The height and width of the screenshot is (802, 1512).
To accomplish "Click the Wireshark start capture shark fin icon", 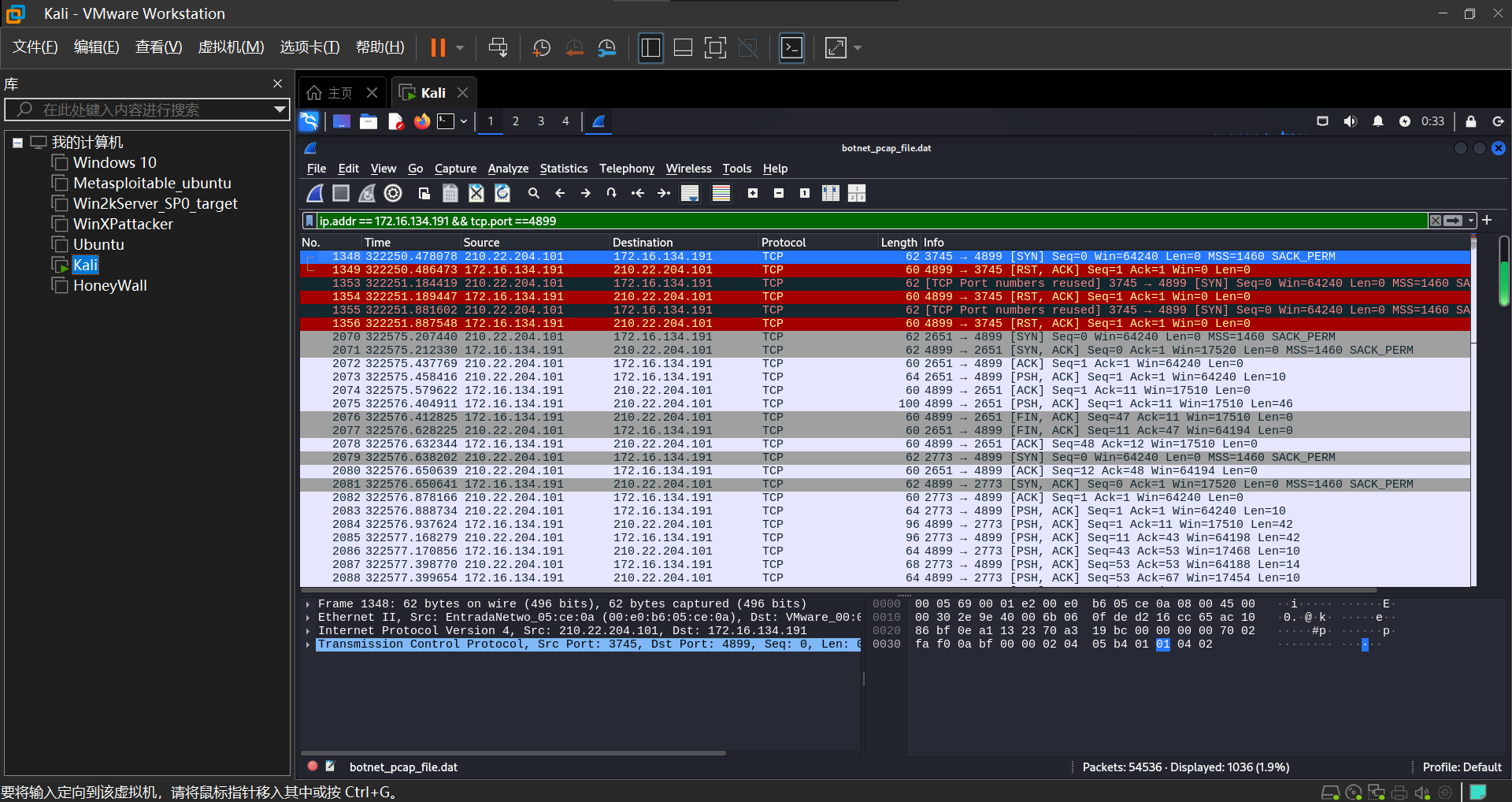I will click(315, 193).
